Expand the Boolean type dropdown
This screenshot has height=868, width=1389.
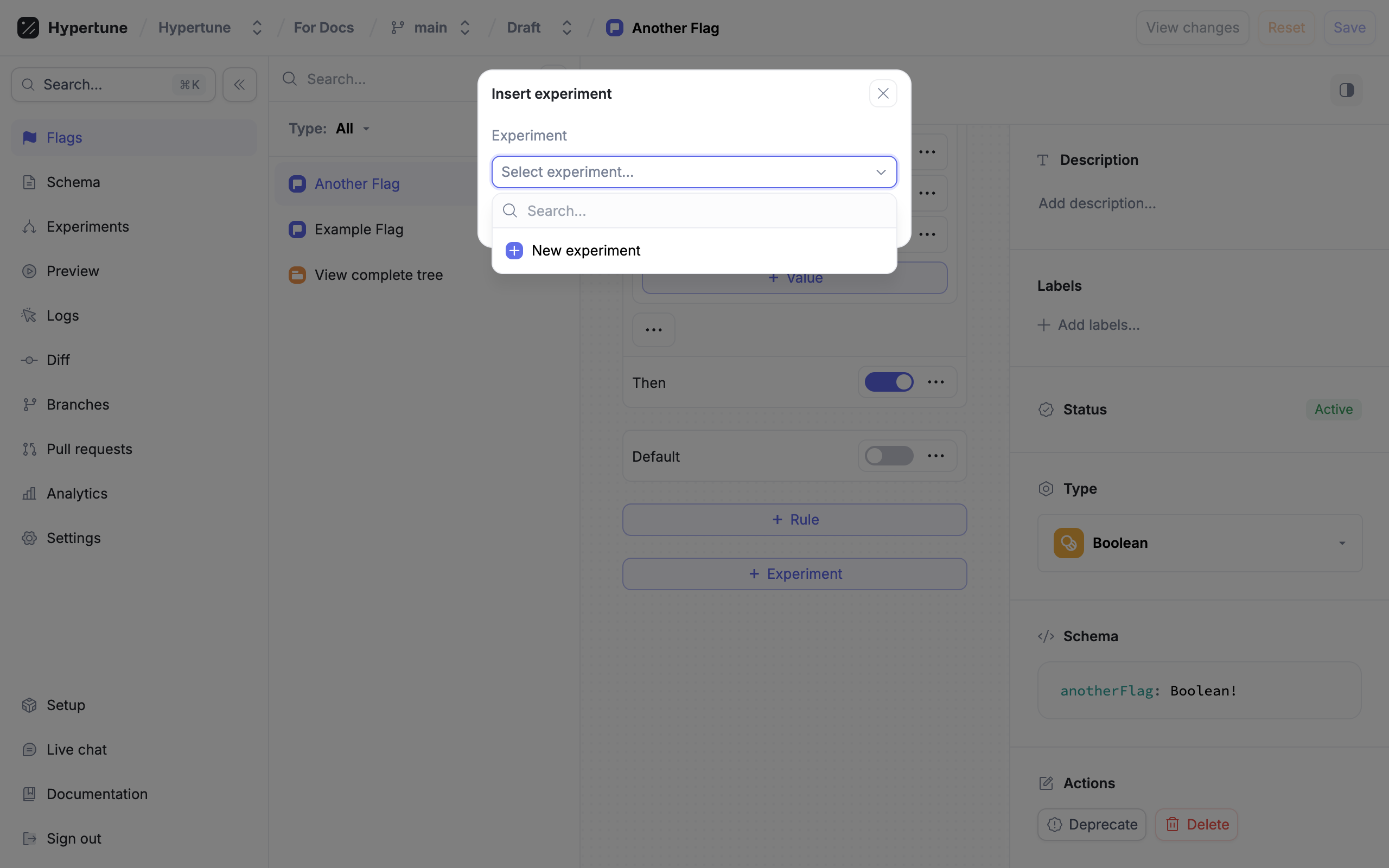pyautogui.click(x=1342, y=543)
